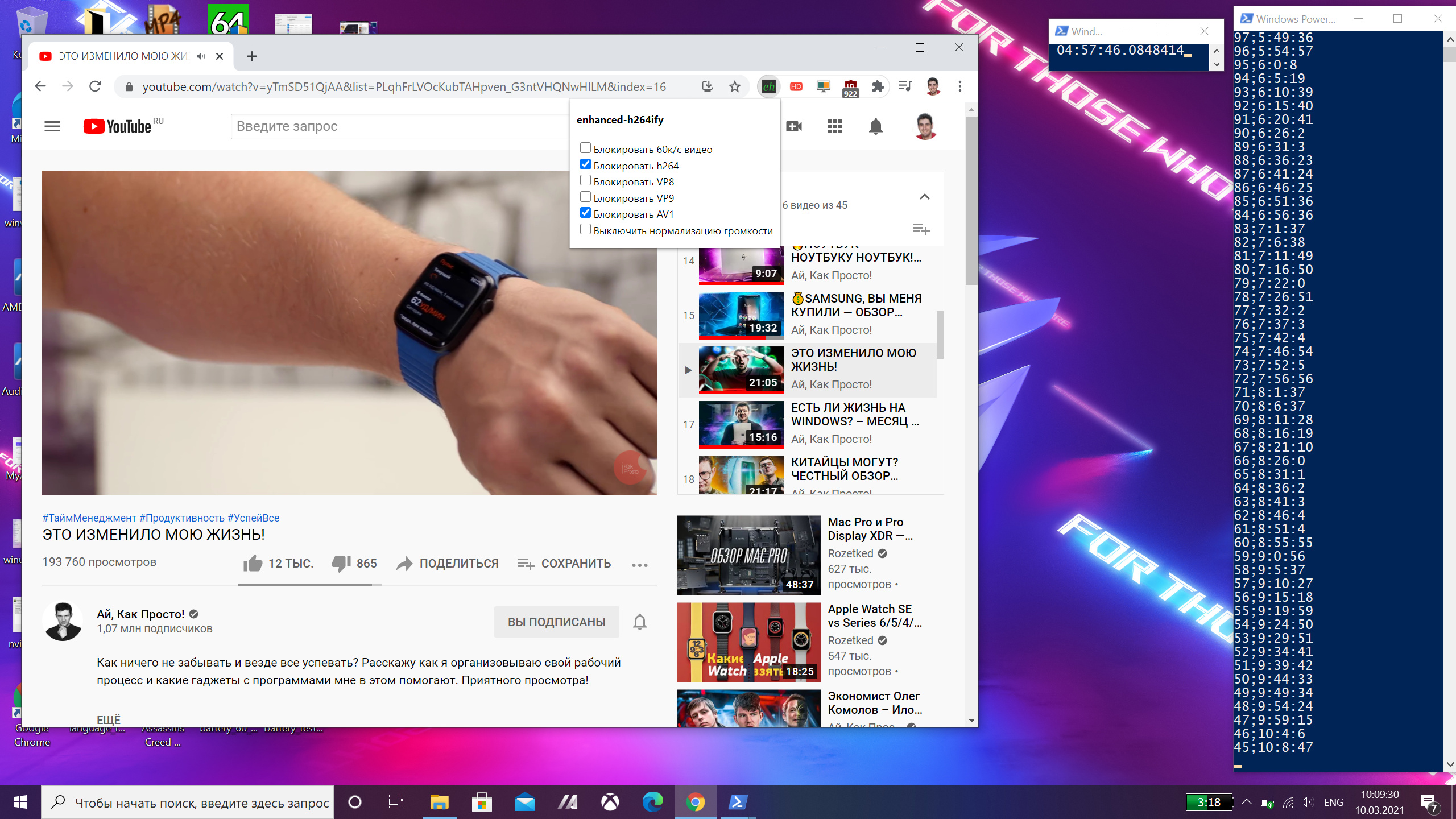Click the subscription notification bell

point(640,622)
